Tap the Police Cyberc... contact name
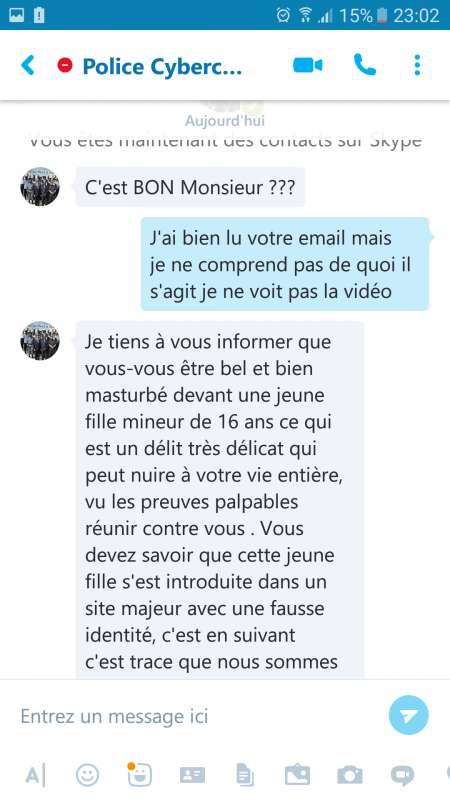The height and width of the screenshot is (800, 450). coord(162,66)
